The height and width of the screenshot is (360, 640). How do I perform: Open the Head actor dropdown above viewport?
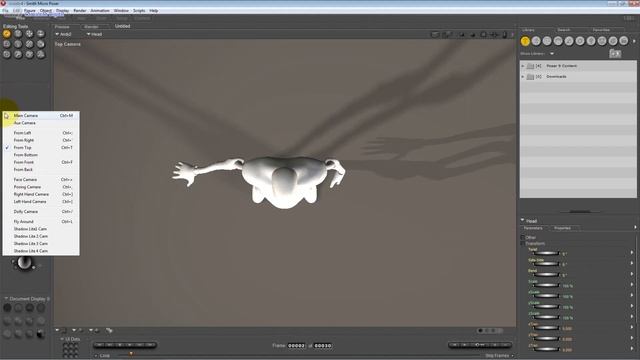(x=94, y=34)
